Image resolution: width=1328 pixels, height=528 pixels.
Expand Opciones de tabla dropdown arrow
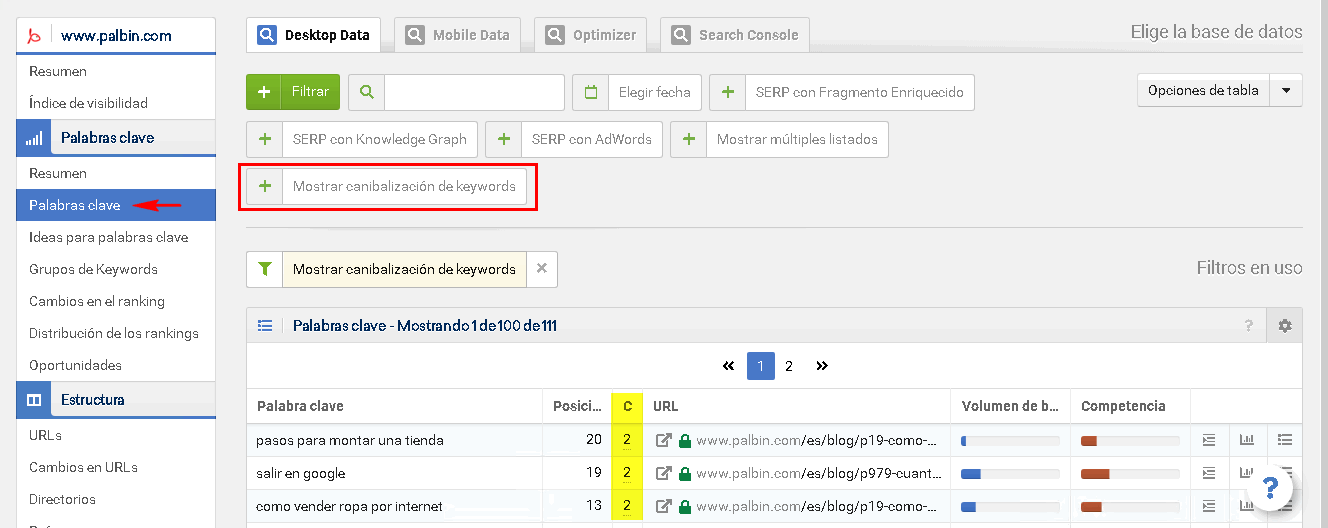(1286, 90)
